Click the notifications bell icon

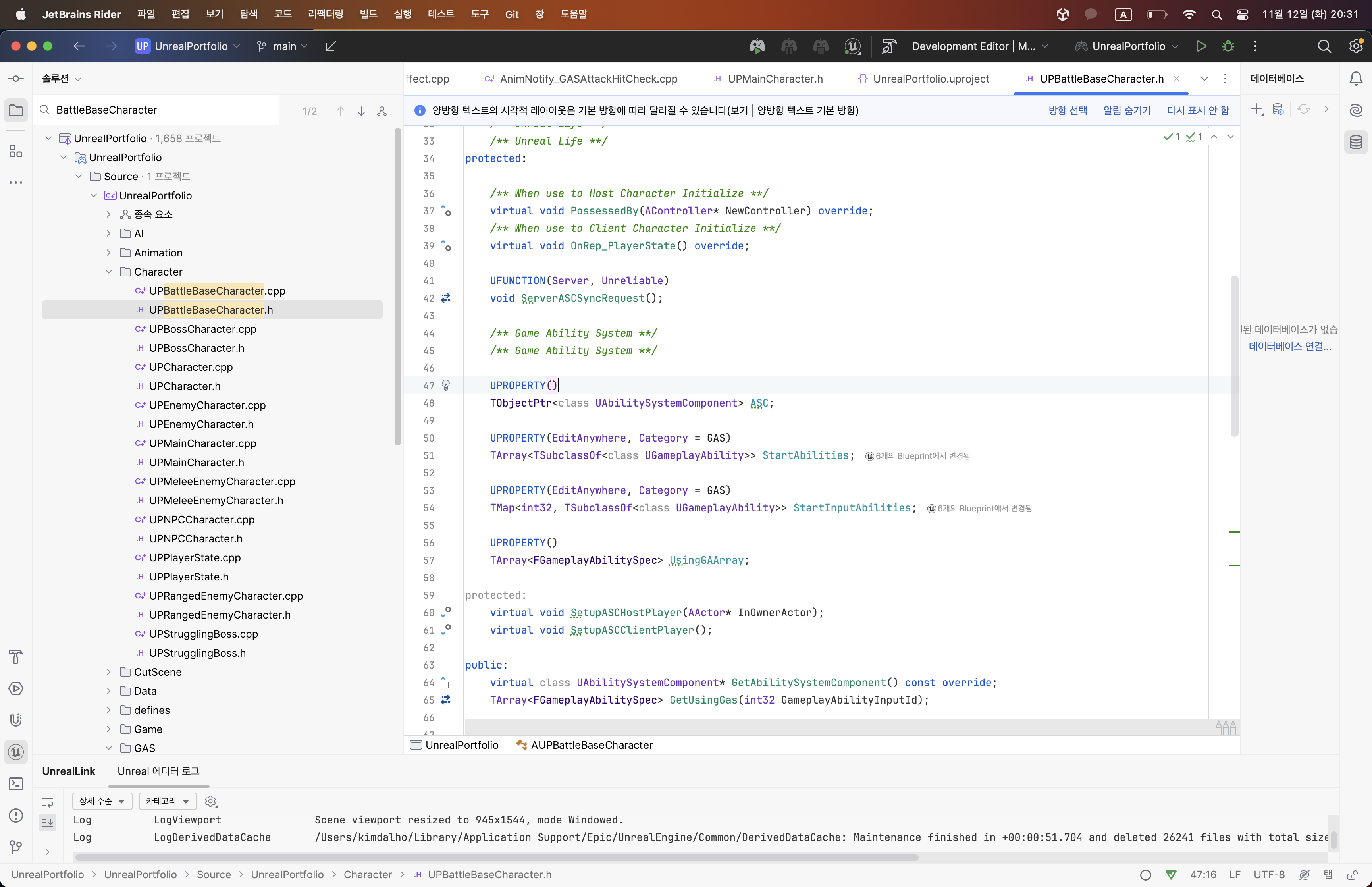coord(1356,79)
